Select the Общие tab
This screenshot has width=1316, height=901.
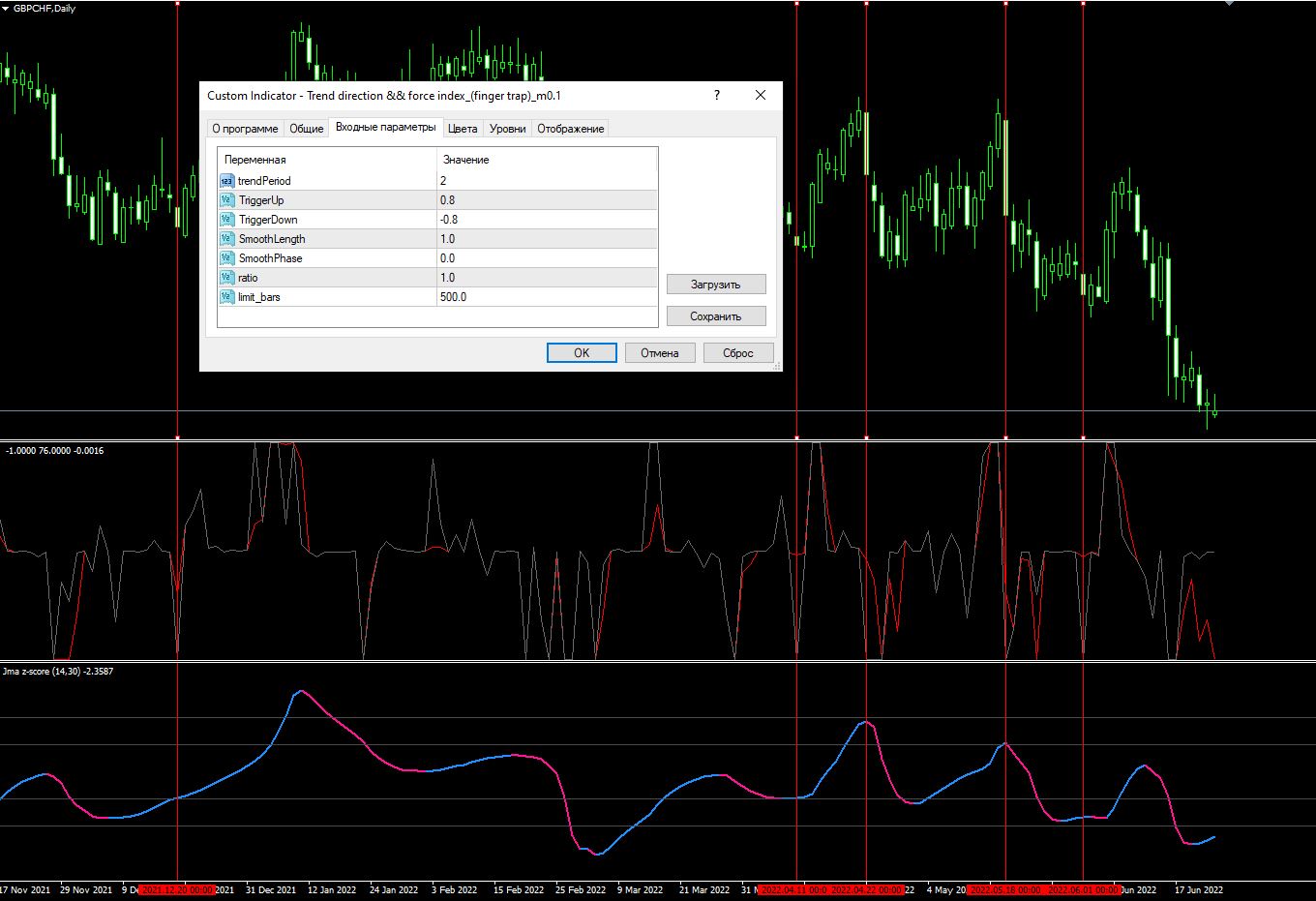(x=307, y=129)
